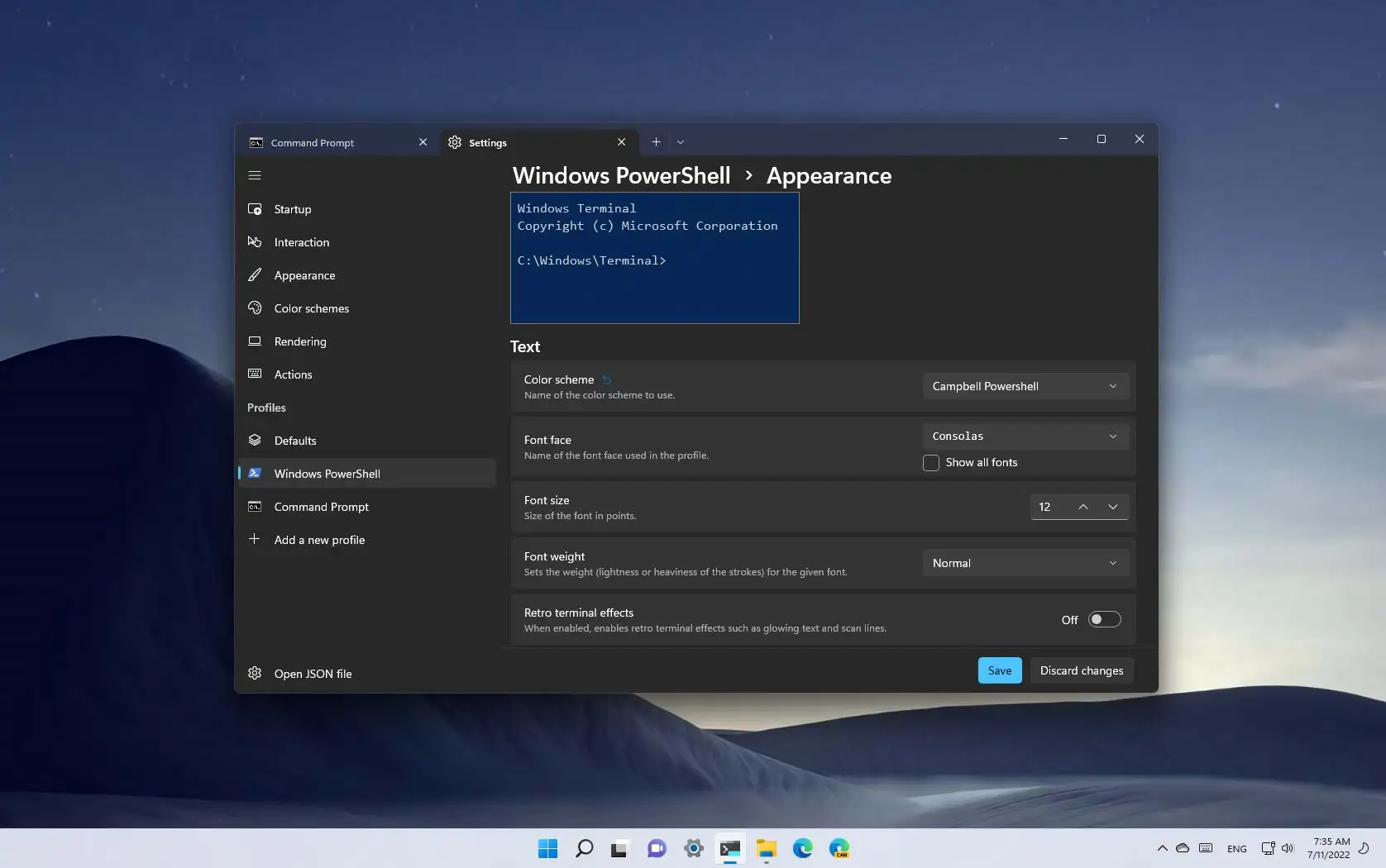The width and height of the screenshot is (1386, 868).
Task: Add a new profile
Action: [x=319, y=539]
